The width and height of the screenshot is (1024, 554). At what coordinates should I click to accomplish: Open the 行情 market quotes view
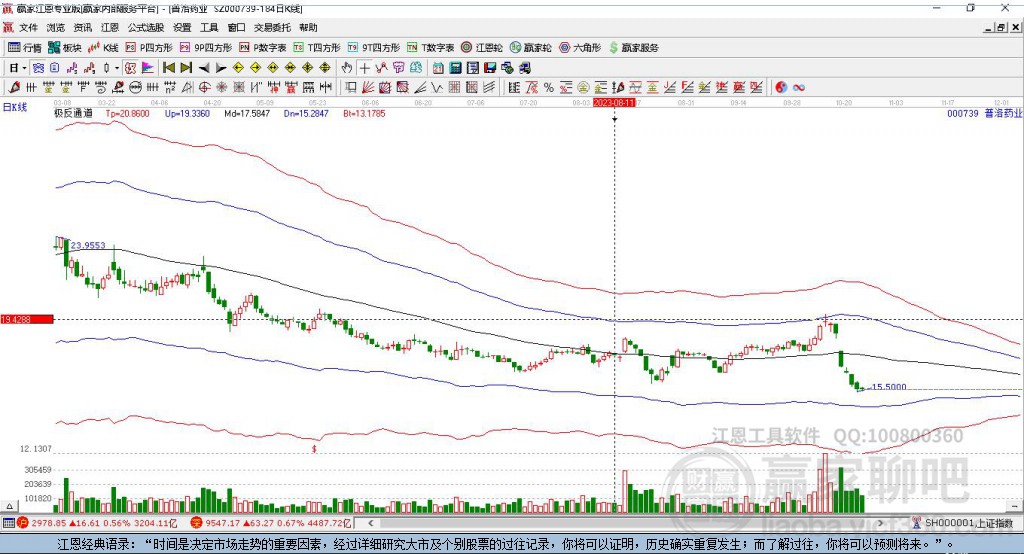pyautogui.click(x=25, y=48)
